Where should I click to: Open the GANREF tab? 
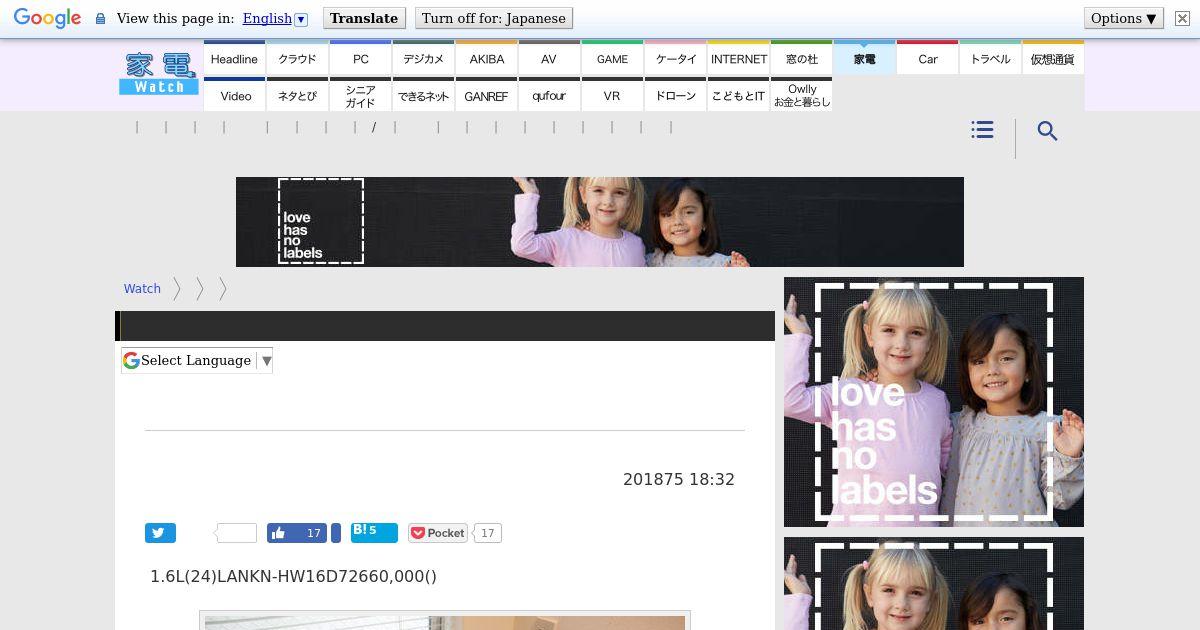click(486, 95)
